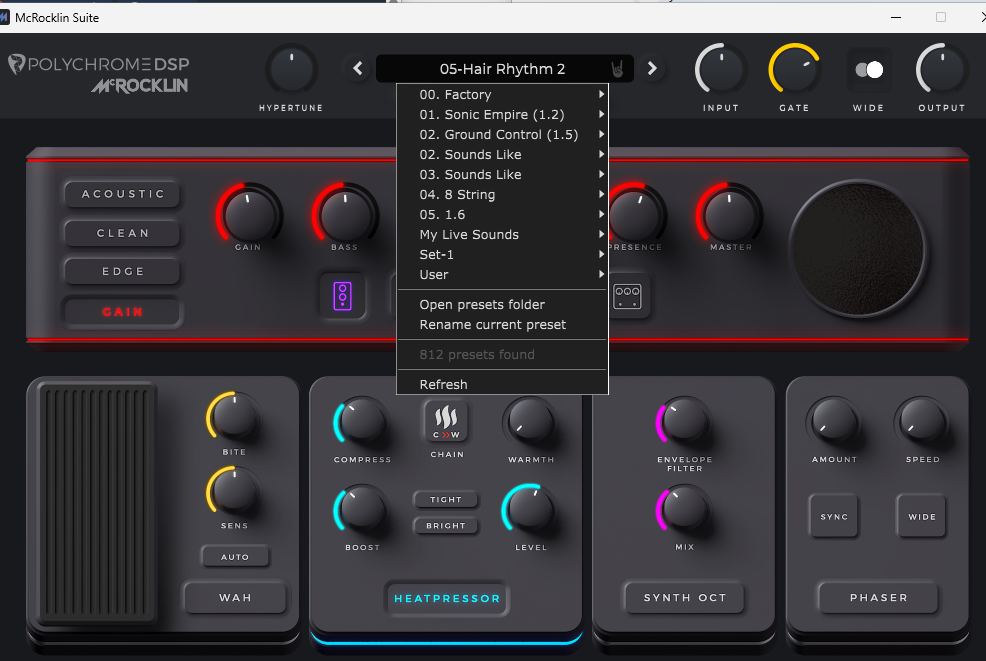Click the HYPERTUNE knob

coord(291,70)
